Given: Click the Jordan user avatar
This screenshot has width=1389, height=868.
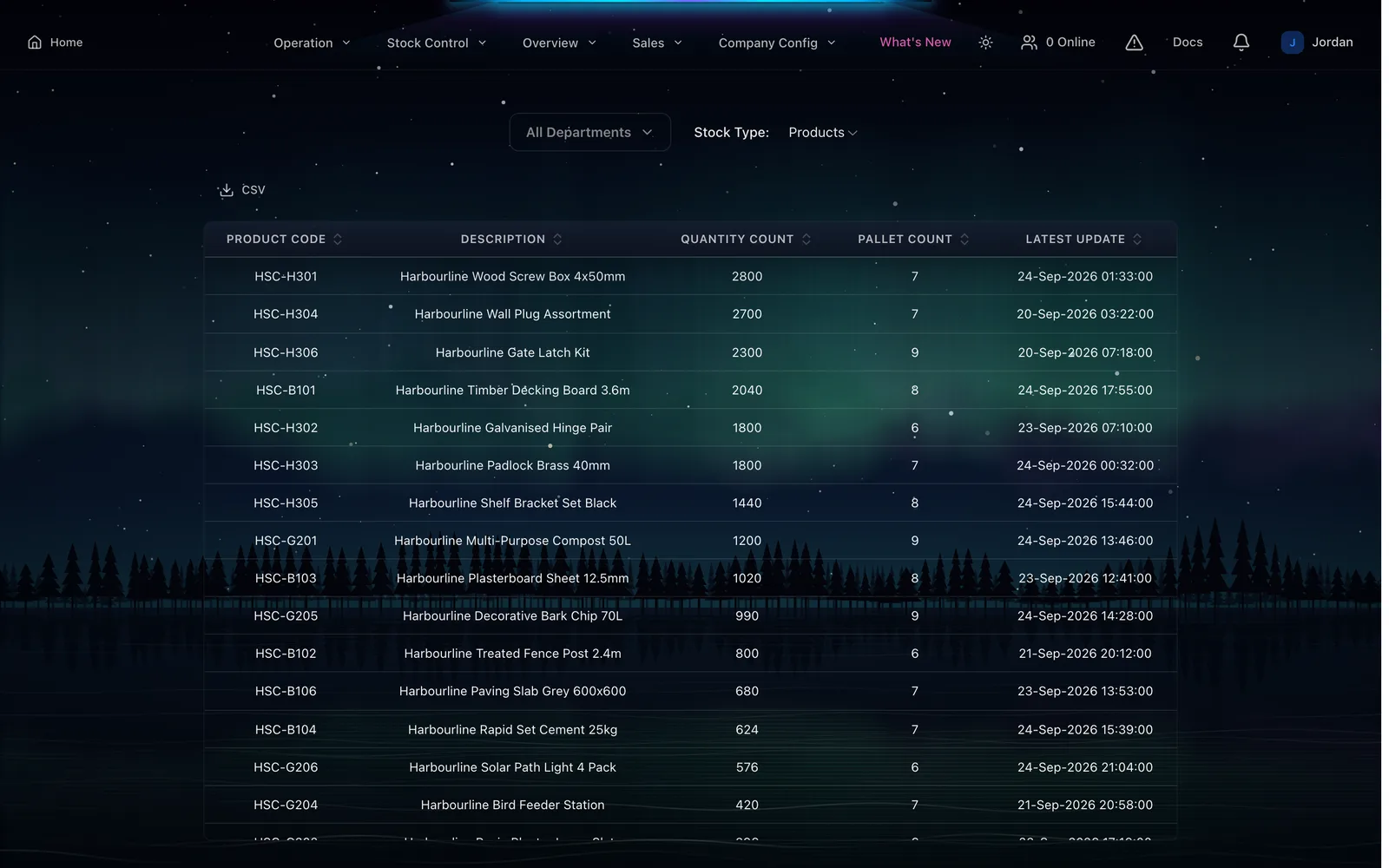Looking at the screenshot, I should click(1292, 43).
